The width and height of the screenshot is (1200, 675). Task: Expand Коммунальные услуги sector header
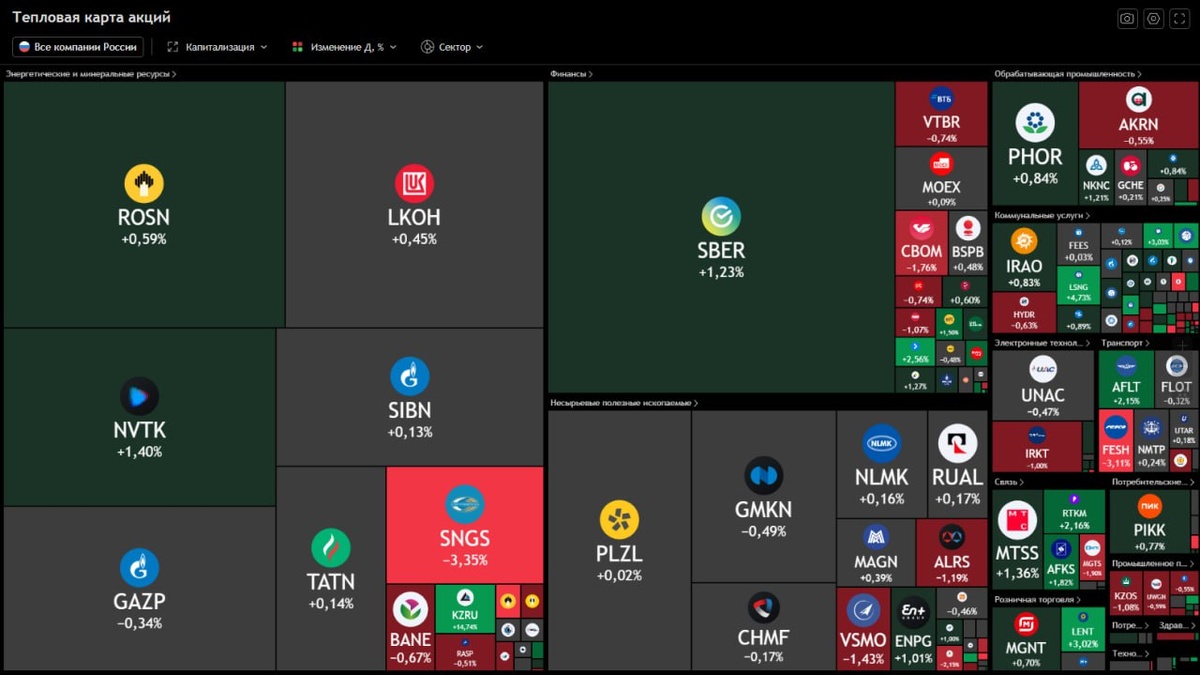coord(1042,215)
